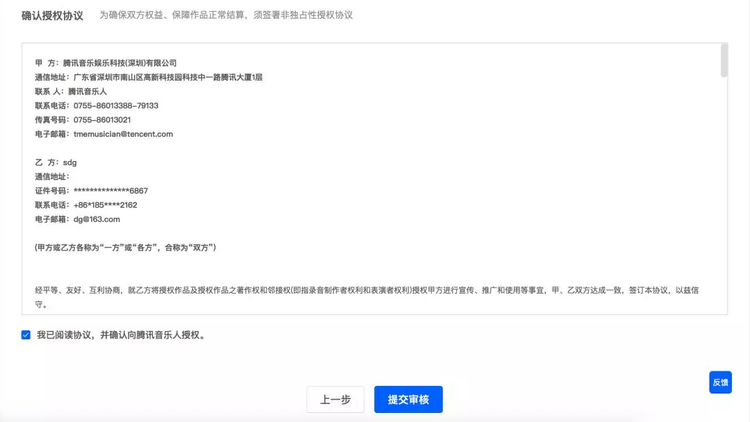Screen dimensions: 750x422
Task: Click the paragraph beginning 经平等、友好、互利协商
Action: 367,297
